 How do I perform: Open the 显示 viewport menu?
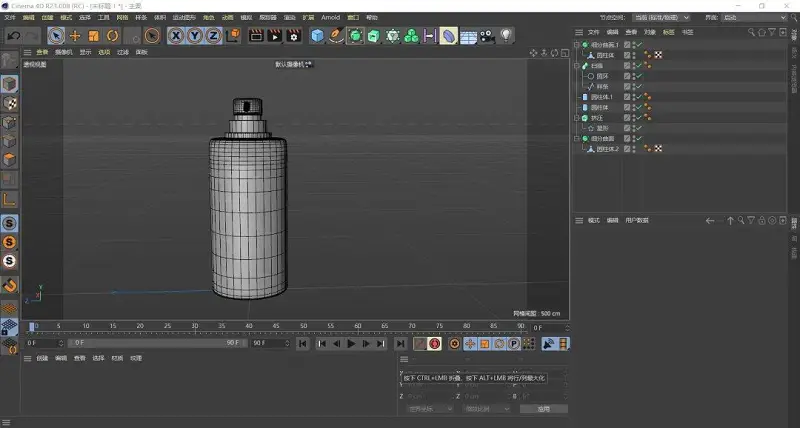pyautogui.click(x=85, y=52)
